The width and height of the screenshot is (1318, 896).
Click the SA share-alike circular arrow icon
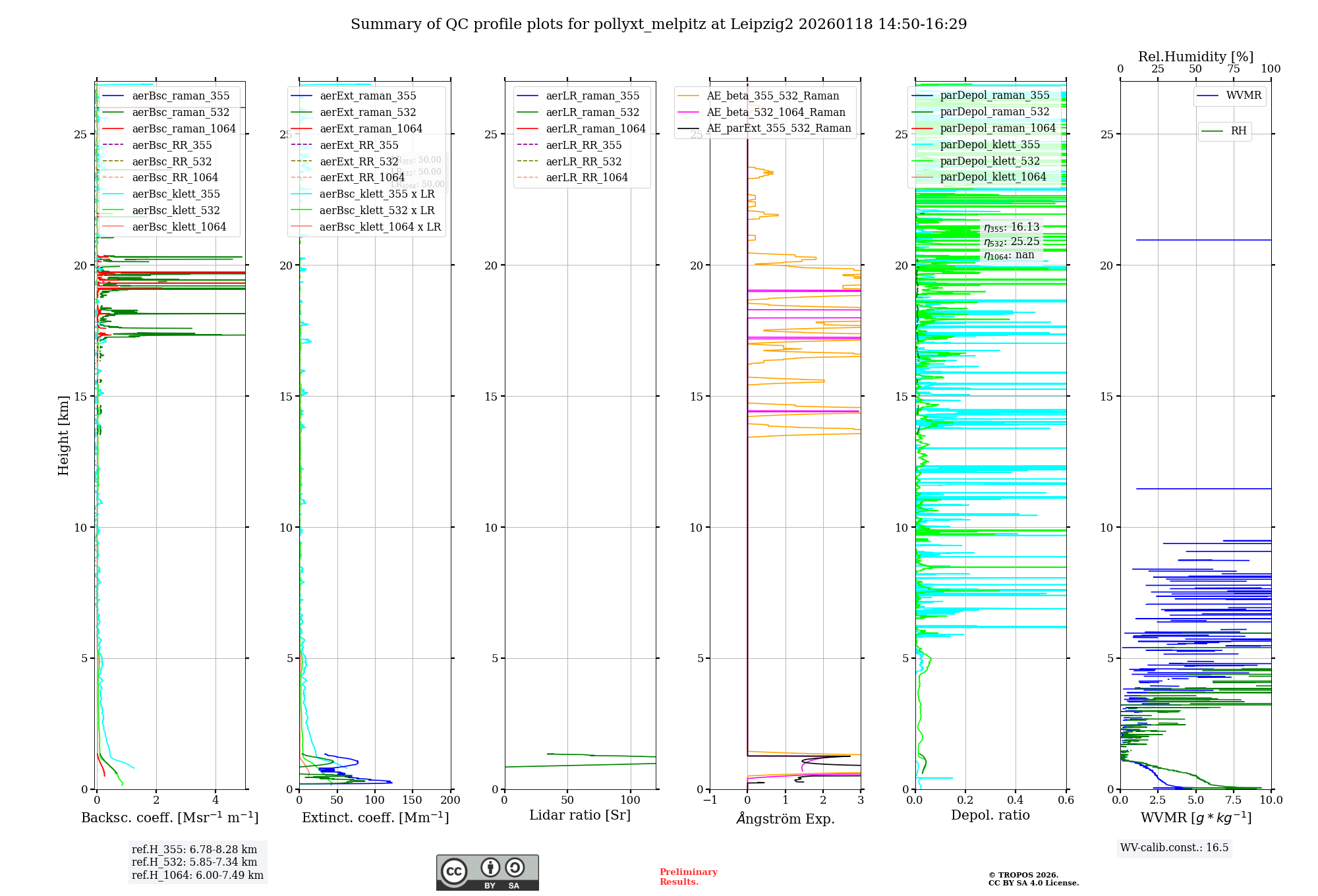515,868
